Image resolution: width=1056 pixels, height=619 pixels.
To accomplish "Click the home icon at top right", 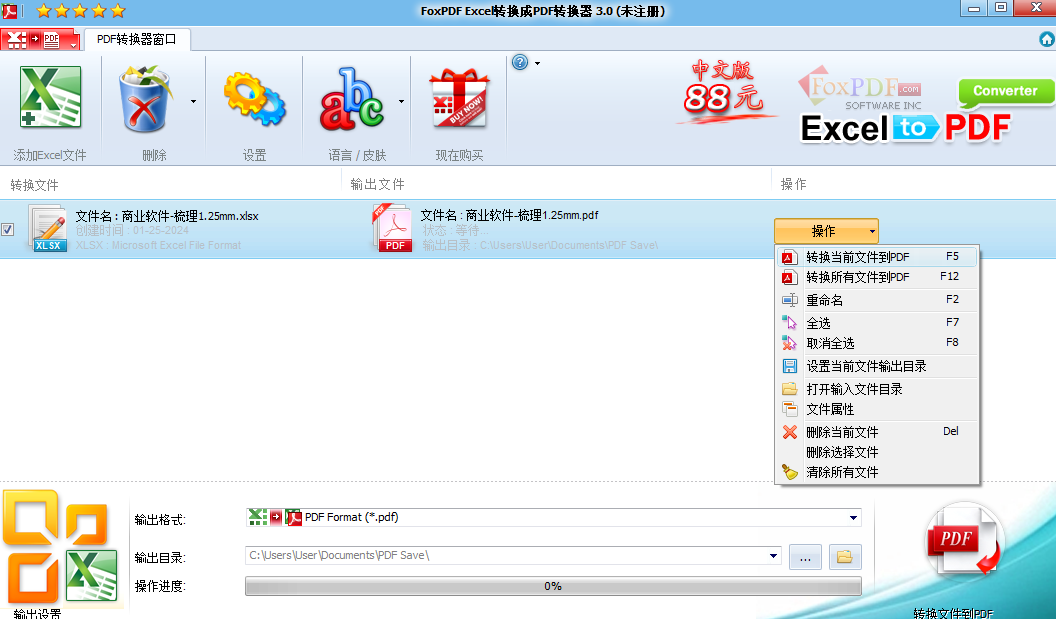I will point(1047,40).
